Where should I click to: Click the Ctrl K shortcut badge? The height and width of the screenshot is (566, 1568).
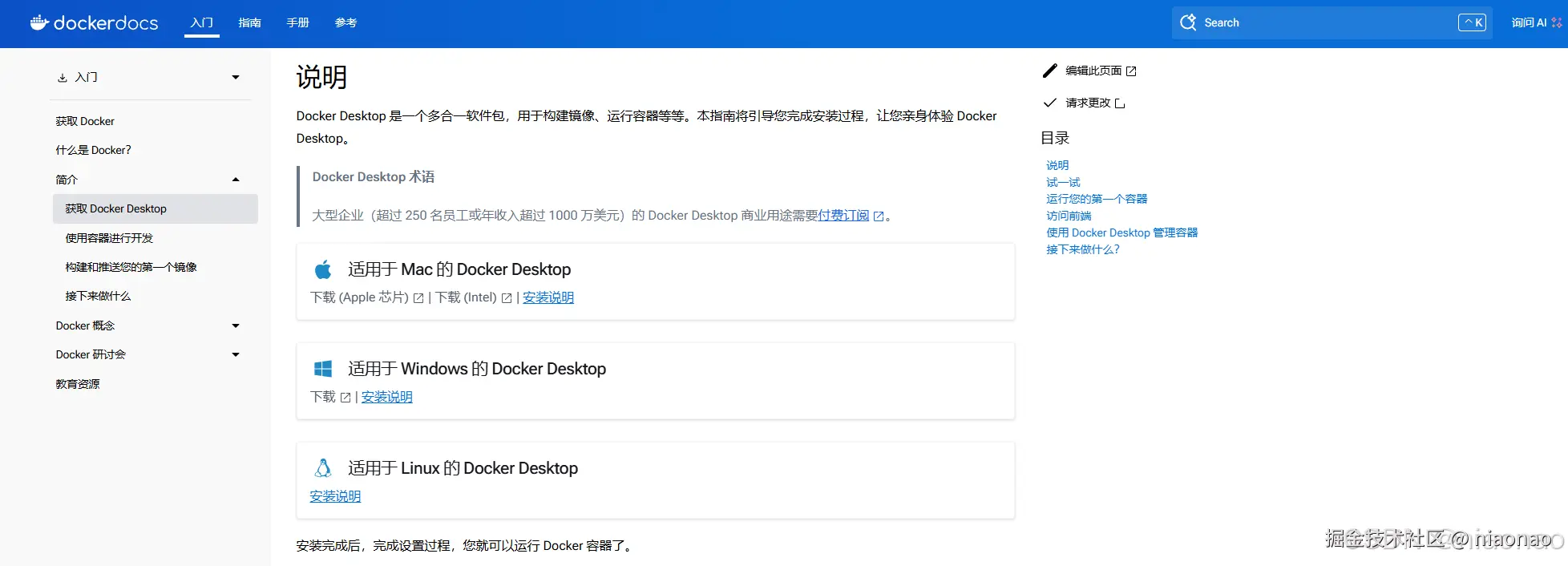point(1472,22)
